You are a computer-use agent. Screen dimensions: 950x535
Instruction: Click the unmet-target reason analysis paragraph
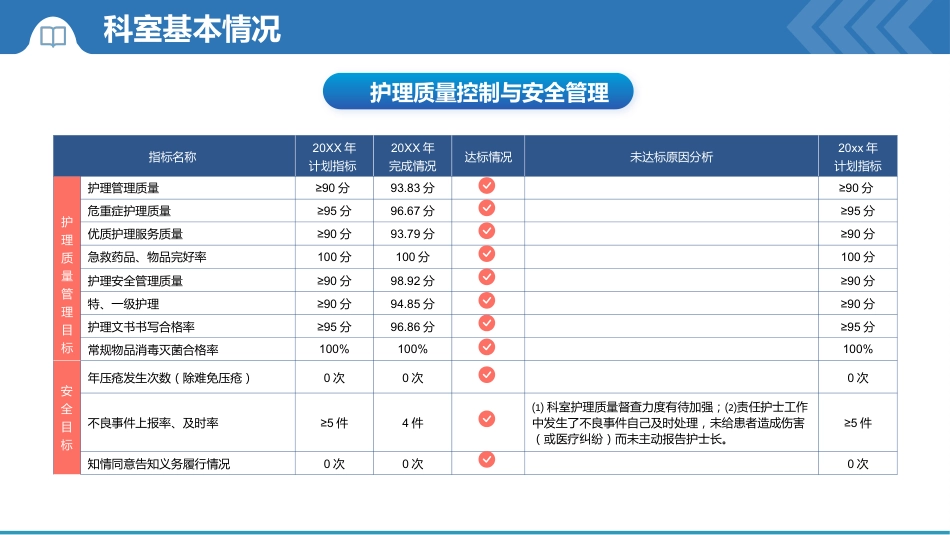point(670,423)
